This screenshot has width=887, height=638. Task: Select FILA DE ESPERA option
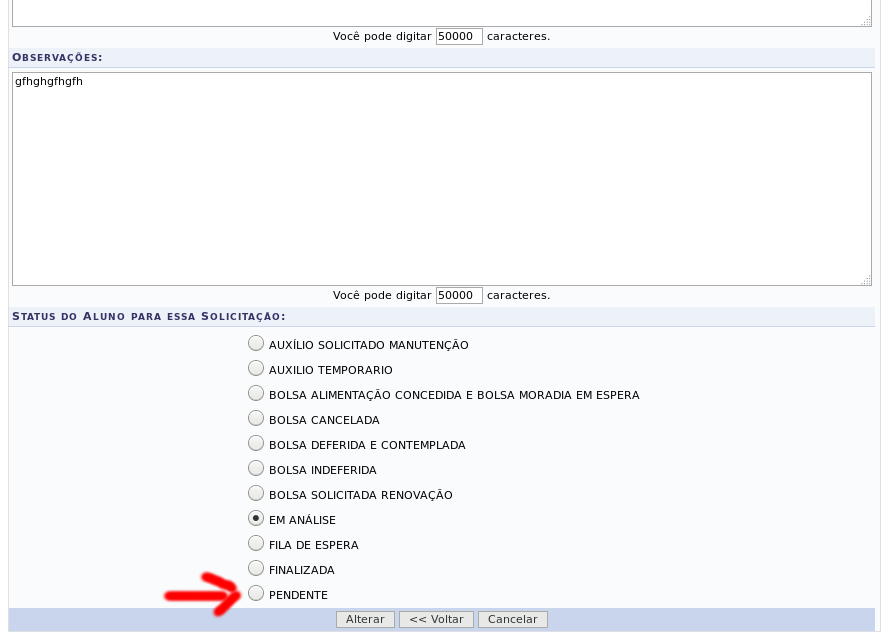pos(256,542)
